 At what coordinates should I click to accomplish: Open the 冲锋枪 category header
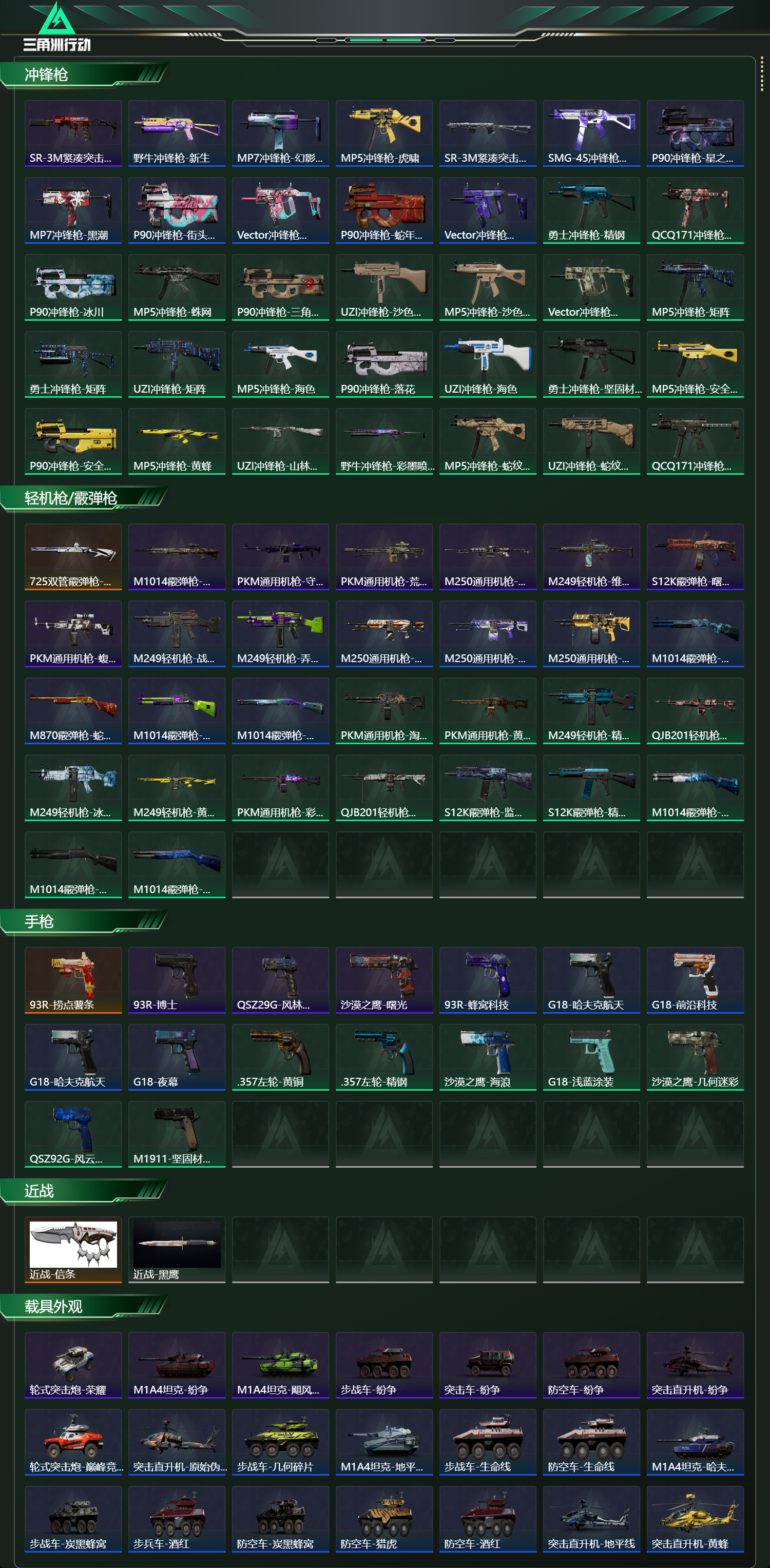pos(46,75)
